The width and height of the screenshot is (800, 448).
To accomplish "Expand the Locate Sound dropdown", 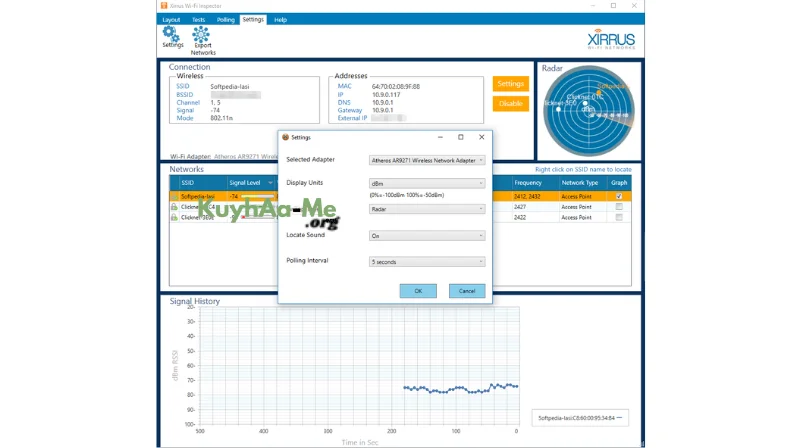I will coord(427,236).
